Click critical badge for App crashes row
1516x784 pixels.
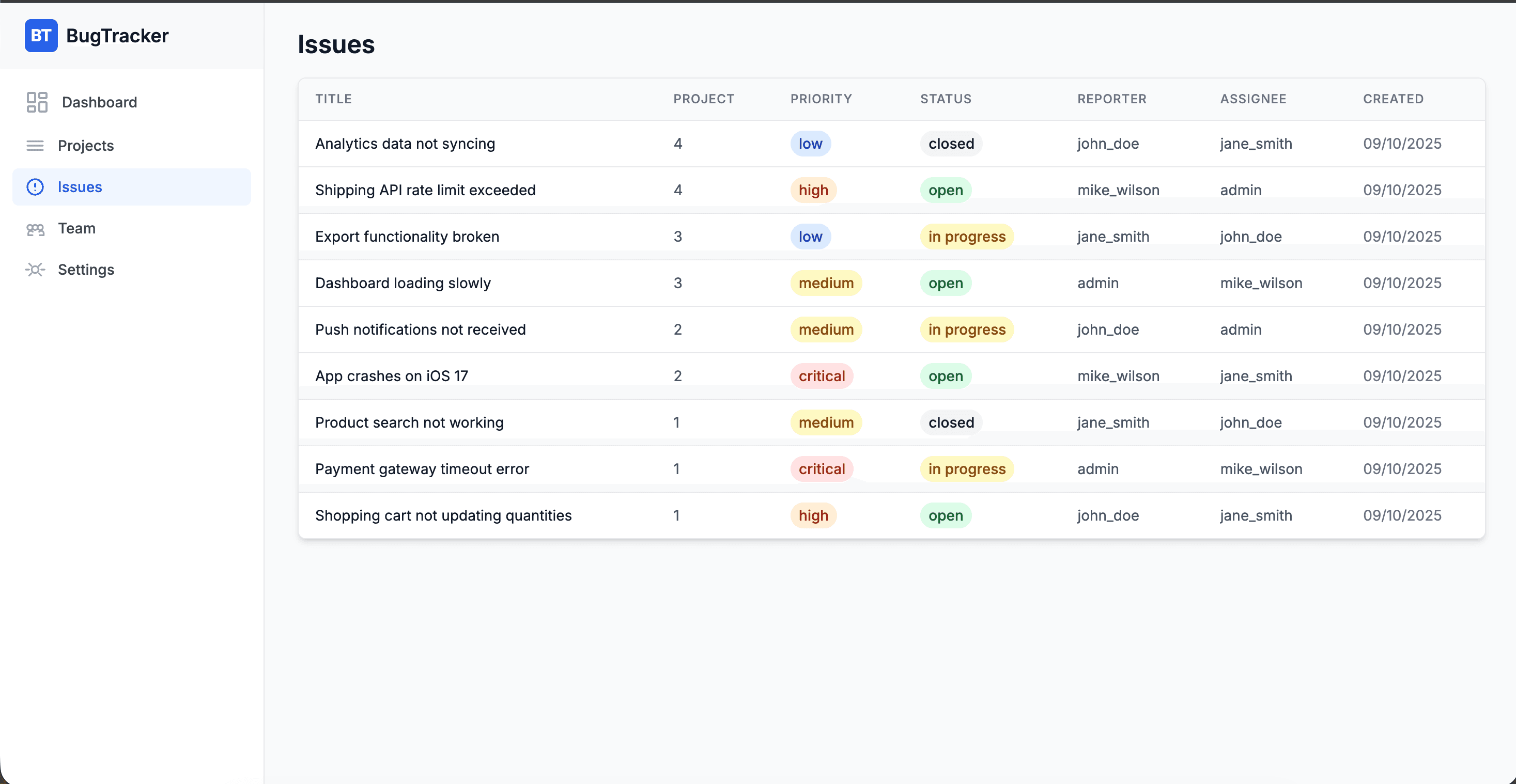click(822, 376)
